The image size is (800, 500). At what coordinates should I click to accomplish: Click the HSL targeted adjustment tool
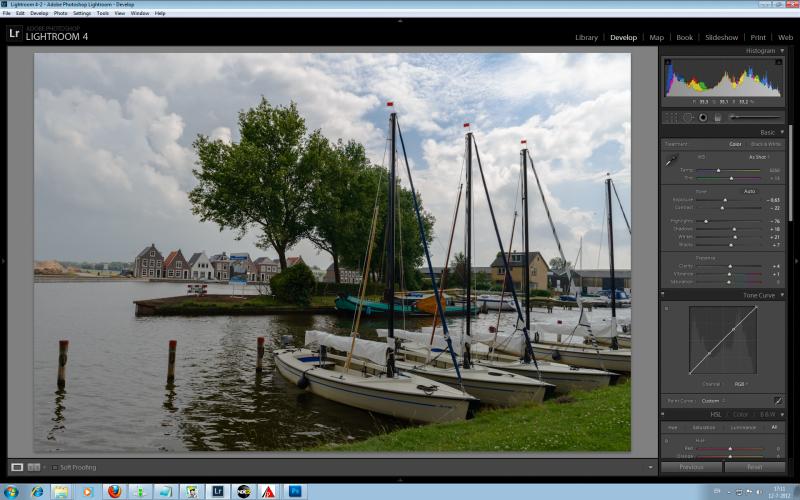[666, 441]
